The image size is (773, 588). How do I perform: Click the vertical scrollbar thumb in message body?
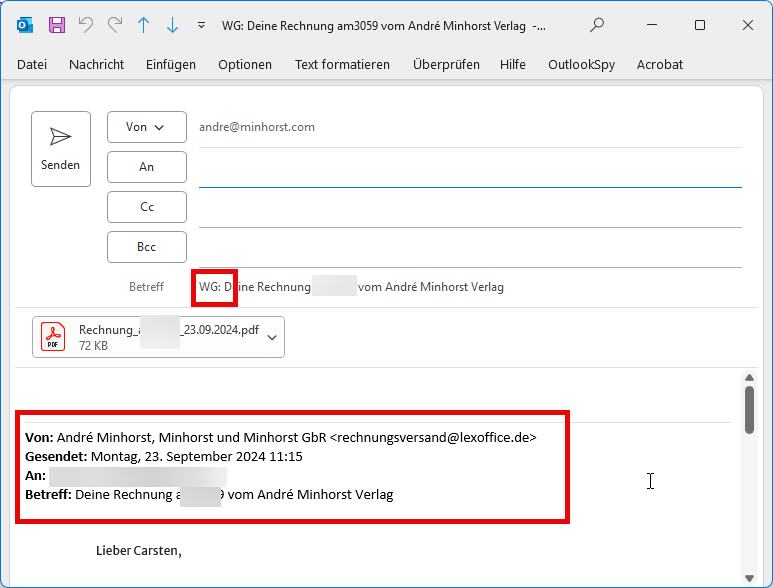(749, 410)
